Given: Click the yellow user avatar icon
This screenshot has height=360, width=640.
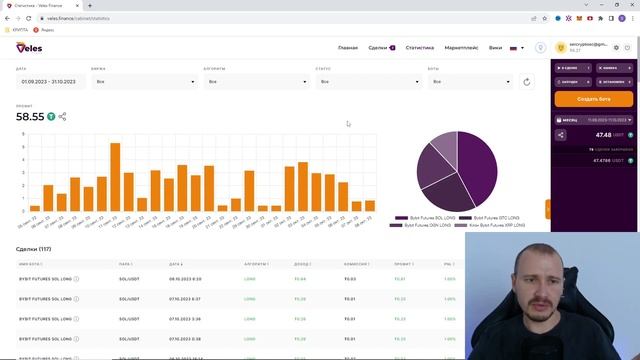Looking at the screenshot, I should pos(561,48).
